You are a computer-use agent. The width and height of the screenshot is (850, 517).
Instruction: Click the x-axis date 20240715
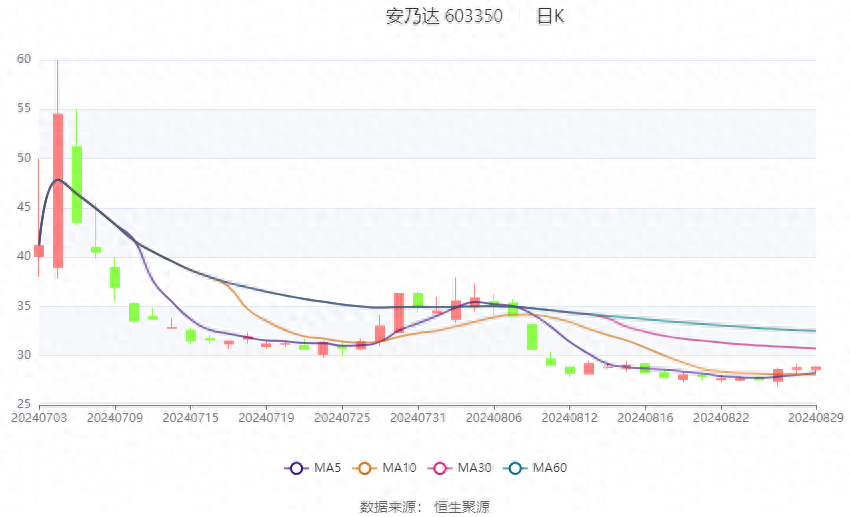190,418
